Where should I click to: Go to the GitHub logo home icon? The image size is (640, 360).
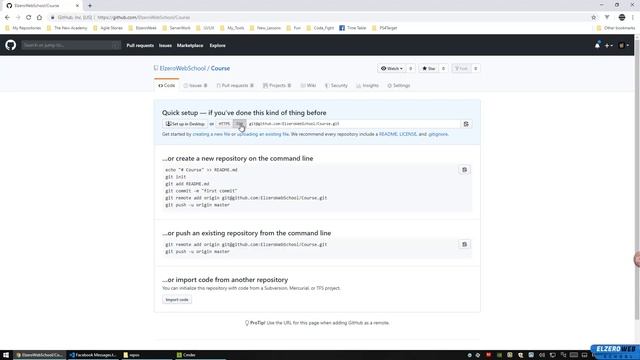tap(11, 45)
